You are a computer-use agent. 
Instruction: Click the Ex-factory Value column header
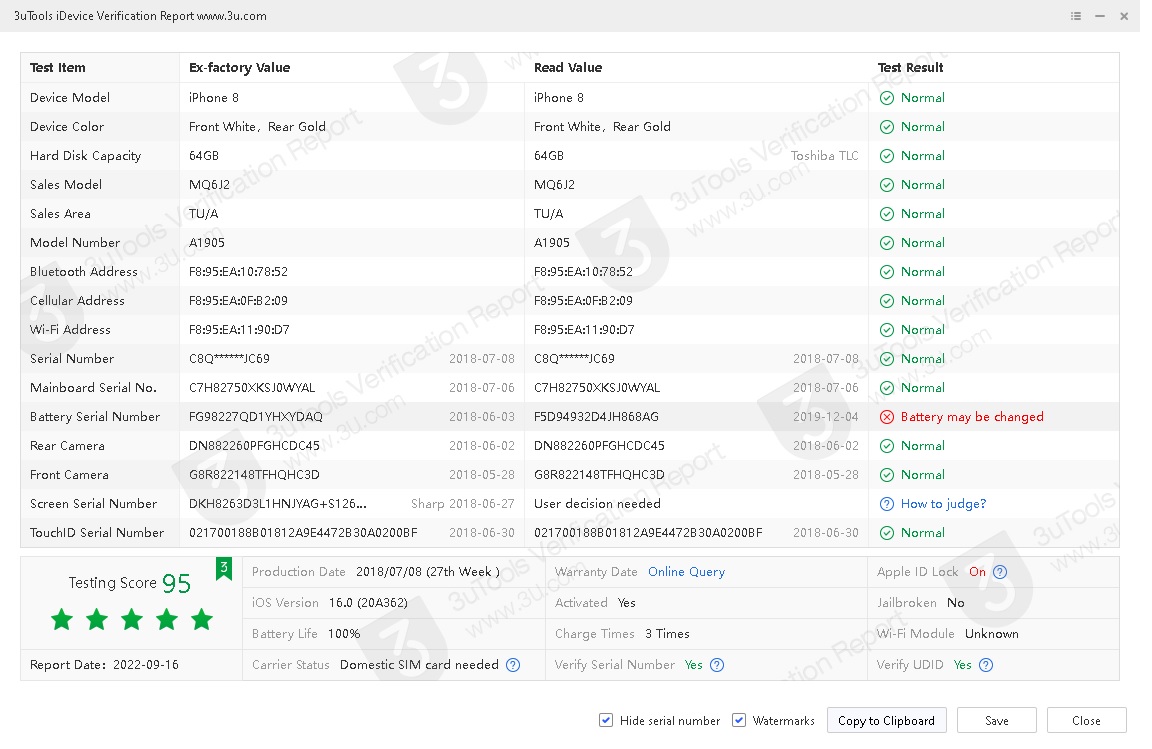pos(240,68)
